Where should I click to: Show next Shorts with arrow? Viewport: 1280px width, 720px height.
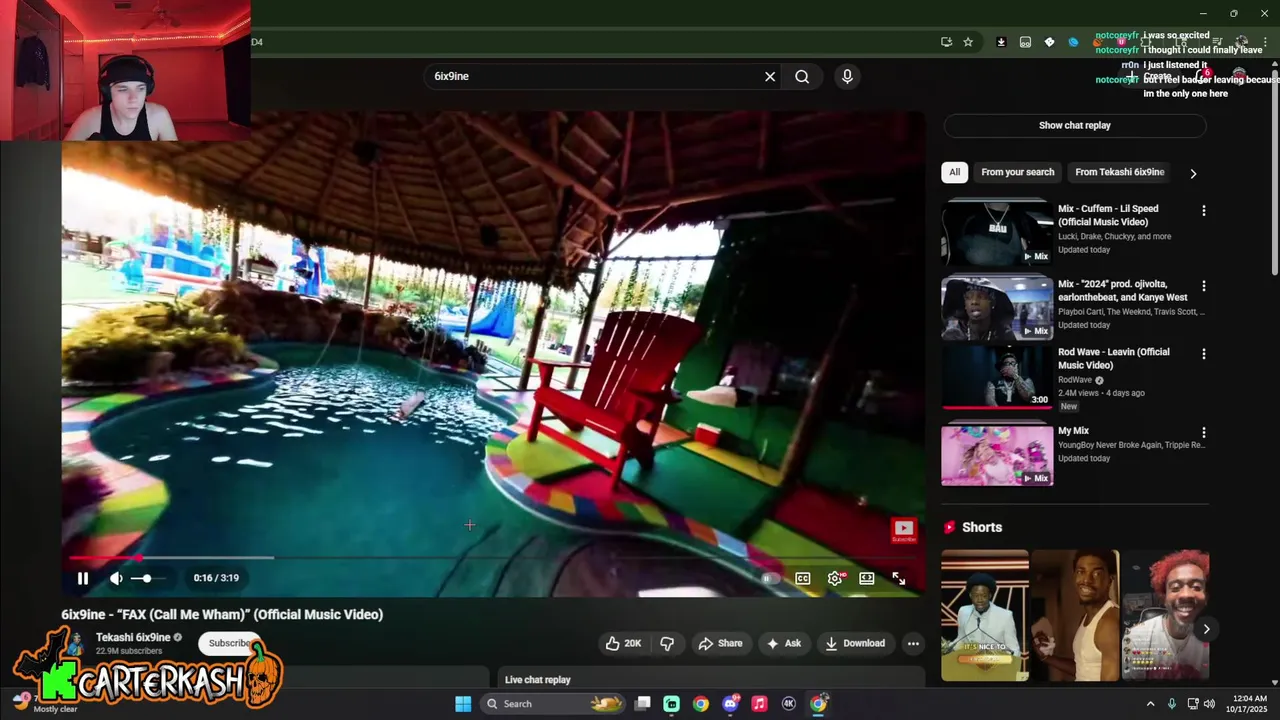pos(1206,629)
